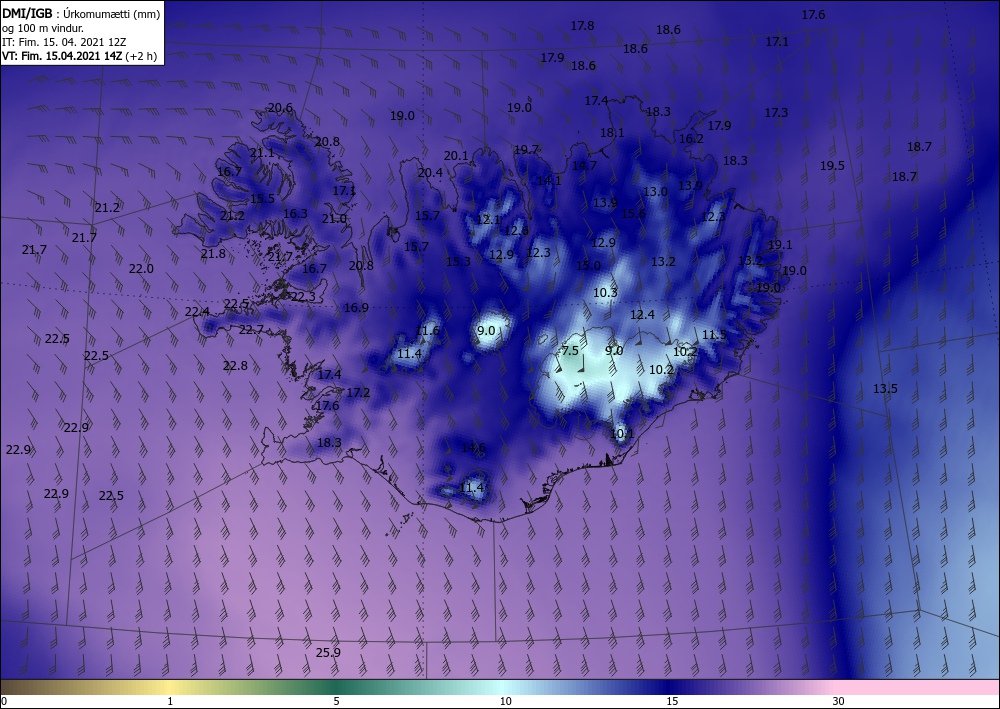Click the 12.1 value in the north

(489, 220)
